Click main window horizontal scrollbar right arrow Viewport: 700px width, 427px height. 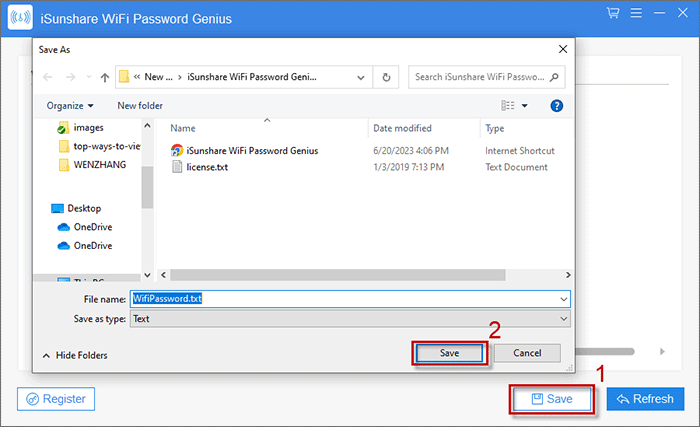pyautogui.click(x=662, y=352)
